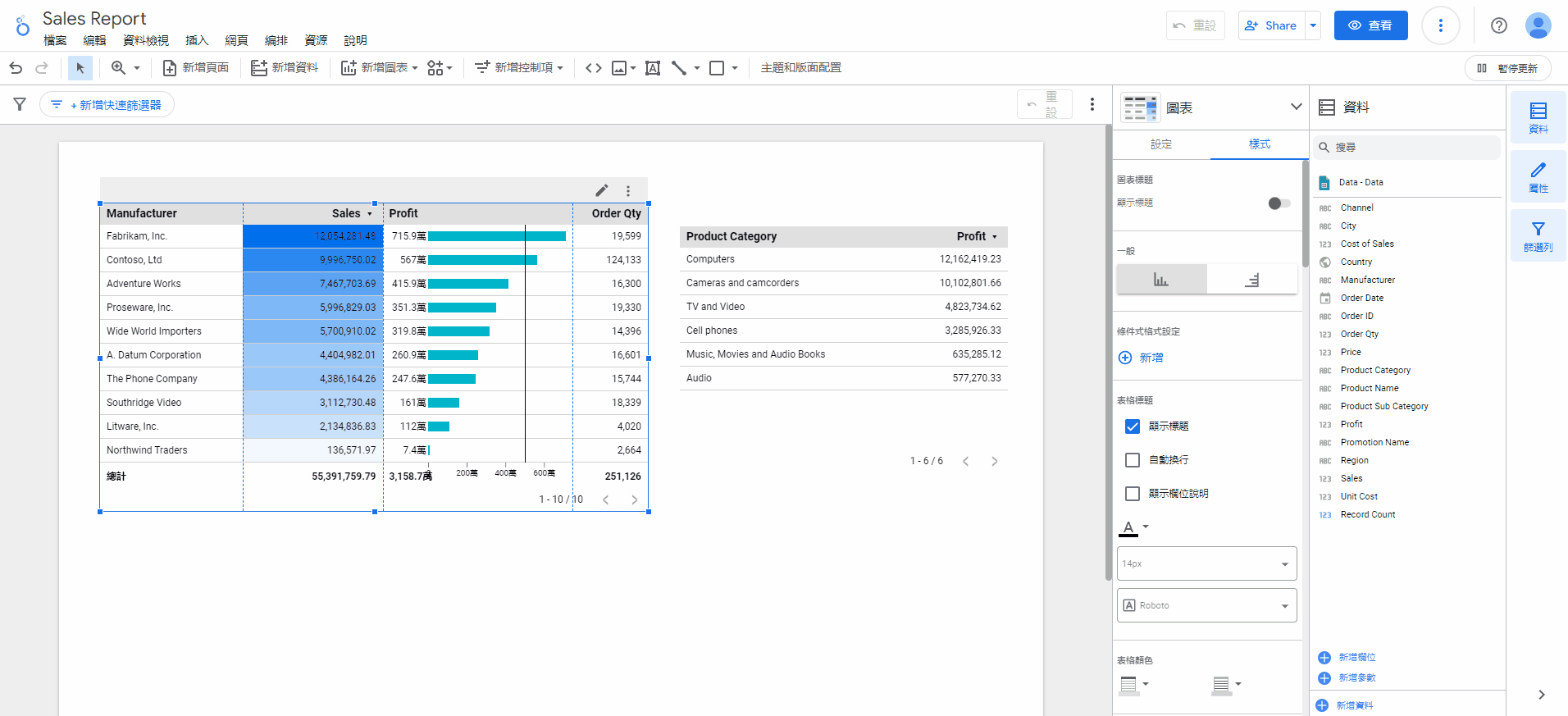
Task: Open 主題和版面配置 theme and layout
Action: [x=801, y=68]
